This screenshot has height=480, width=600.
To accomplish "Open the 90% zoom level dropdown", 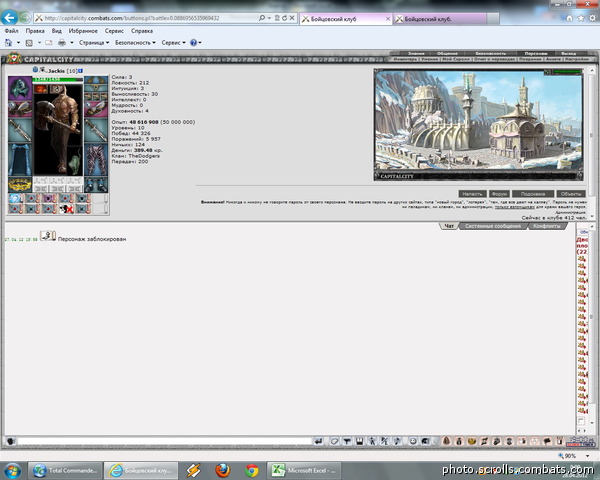I will (x=587, y=456).
